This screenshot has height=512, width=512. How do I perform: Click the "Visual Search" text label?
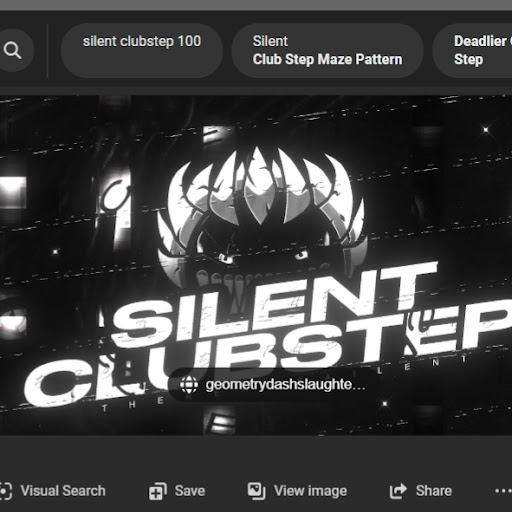pos(63,491)
